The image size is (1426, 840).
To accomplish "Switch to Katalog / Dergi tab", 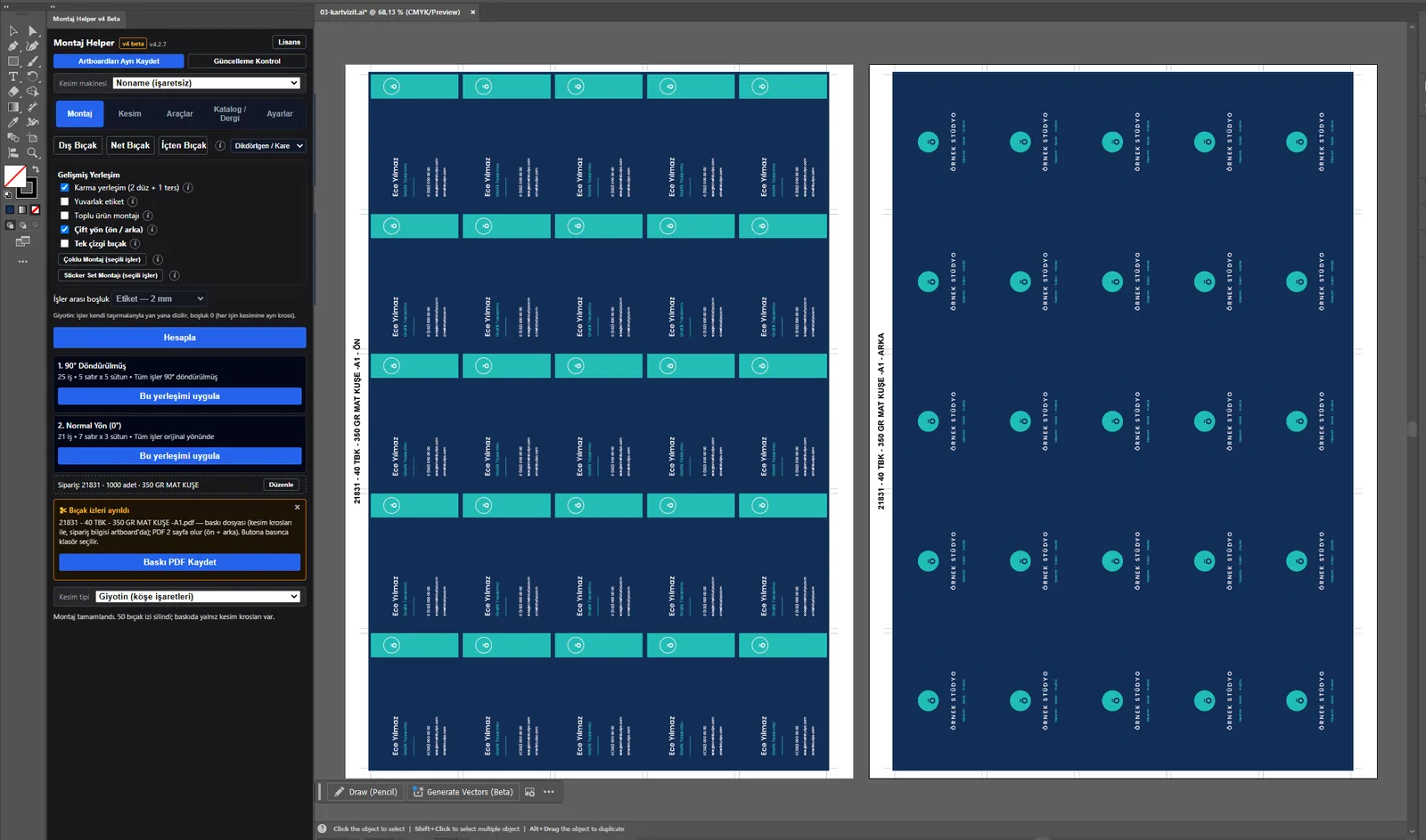I will pos(230,114).
